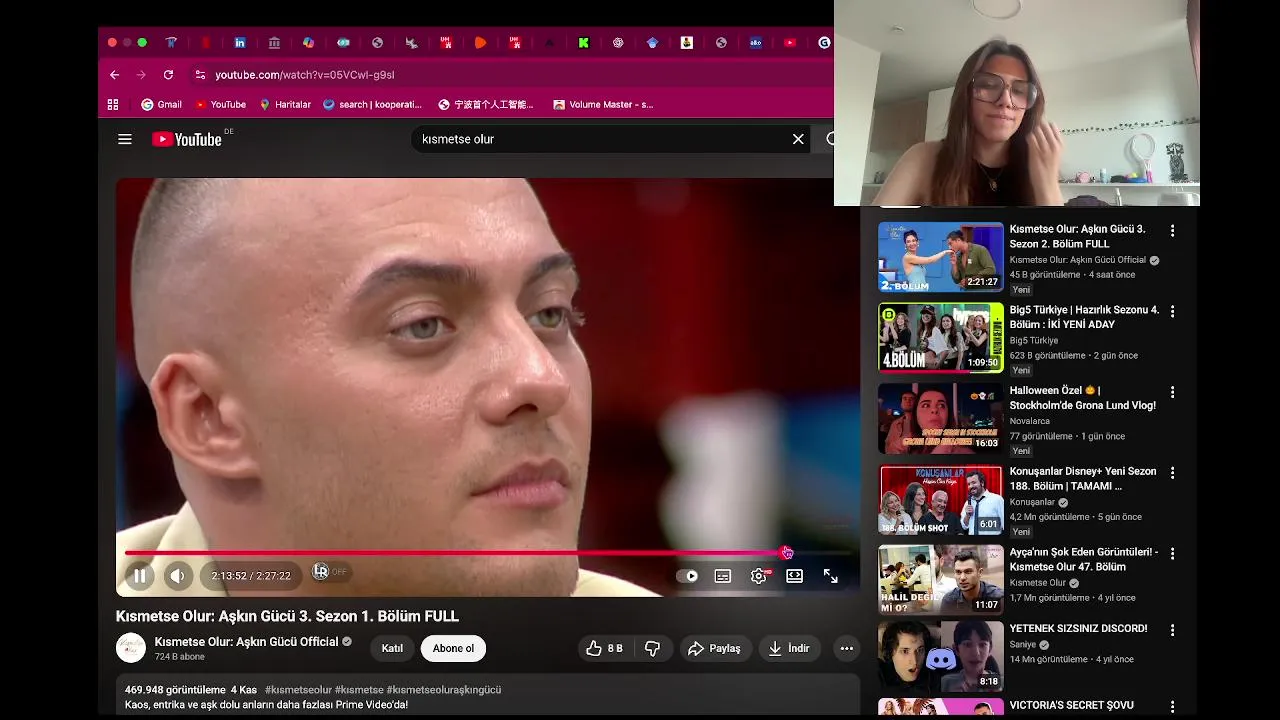Click the Novalarca channel name
The image size is (1280, 720).
click(1030, 421)
